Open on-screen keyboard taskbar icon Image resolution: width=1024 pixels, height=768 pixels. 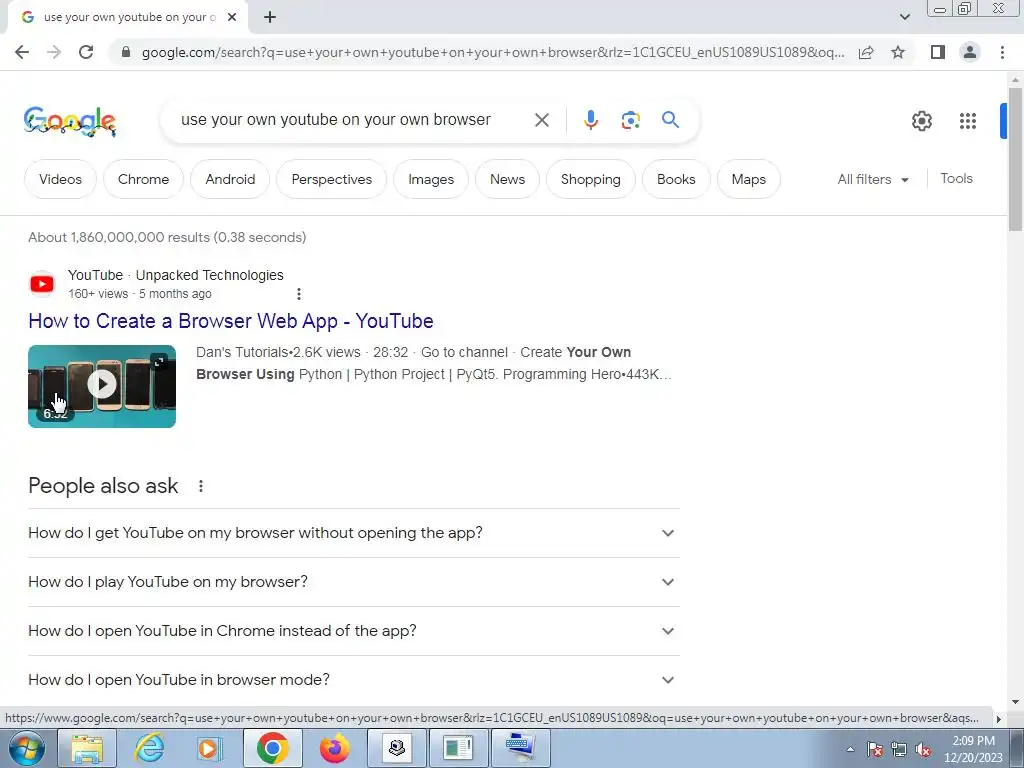click(x=520, y=748)
